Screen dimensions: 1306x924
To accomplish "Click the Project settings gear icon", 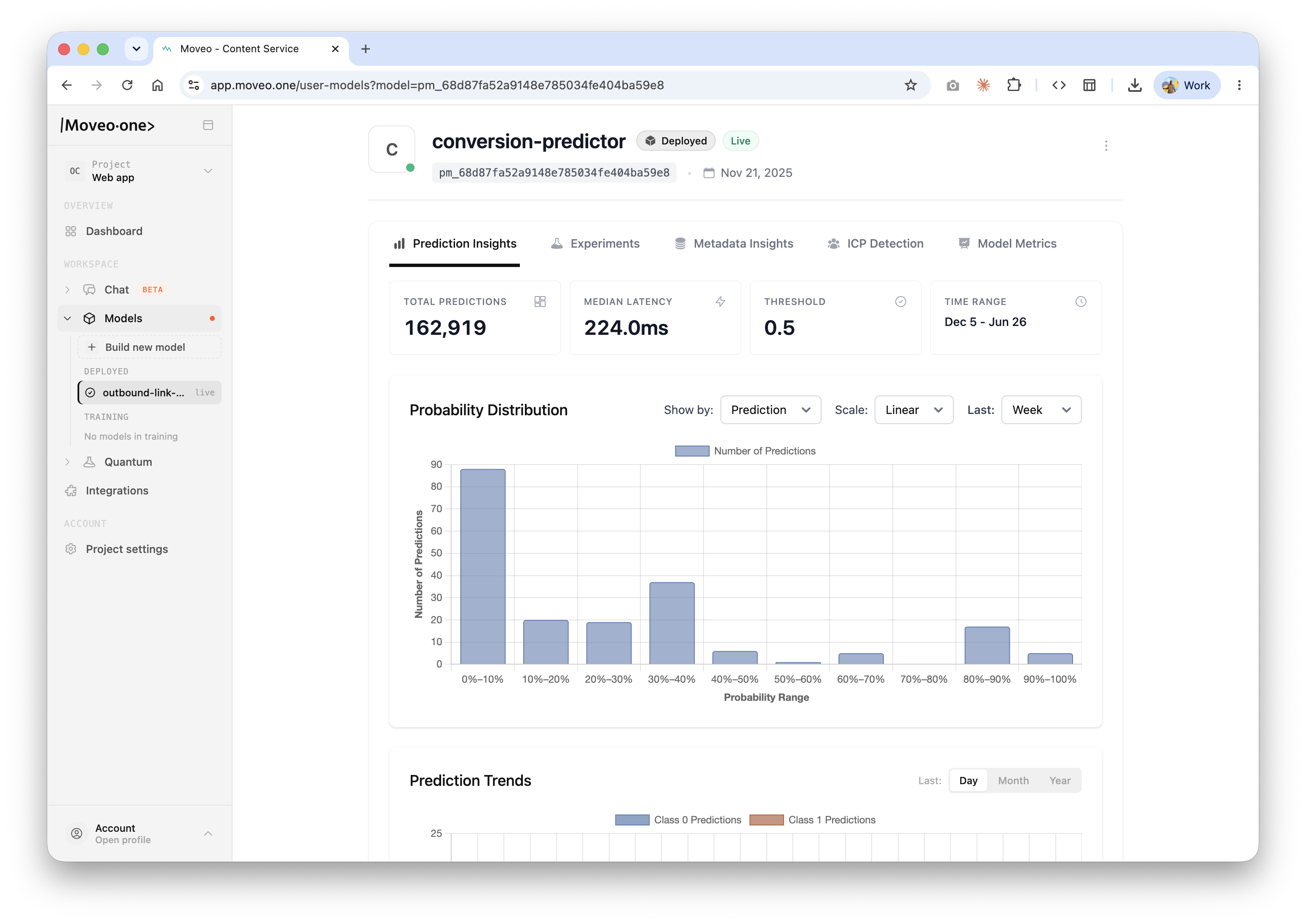I will (70, 549).
